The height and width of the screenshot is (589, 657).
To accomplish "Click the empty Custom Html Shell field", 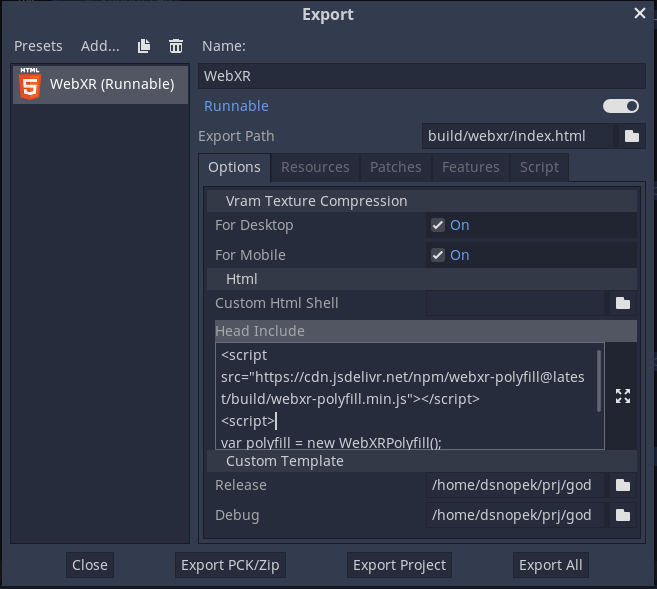I will coord(515,303).
